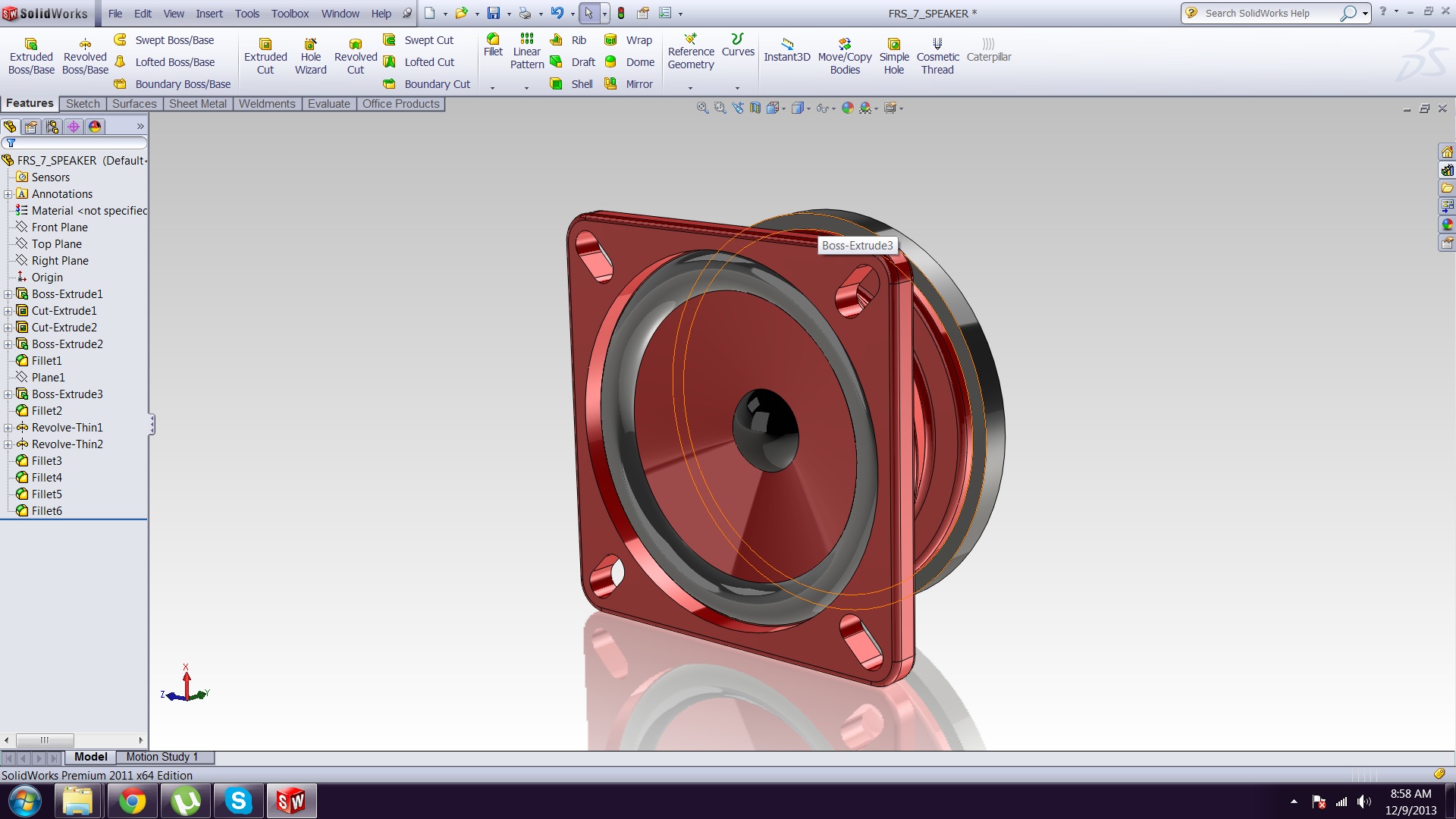The width and height of the screenshot is (1456, 819).
Task: Select the Move/Copy Bodies tool
Action: [x=845, y=56]
